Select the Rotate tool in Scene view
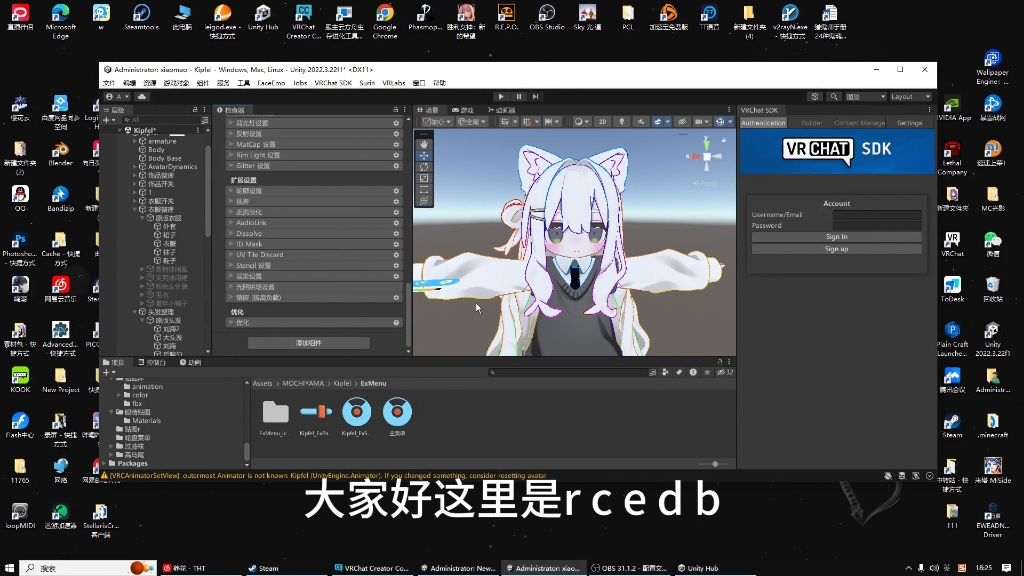The image size is (1024, 576). click(x=424, y=167)
